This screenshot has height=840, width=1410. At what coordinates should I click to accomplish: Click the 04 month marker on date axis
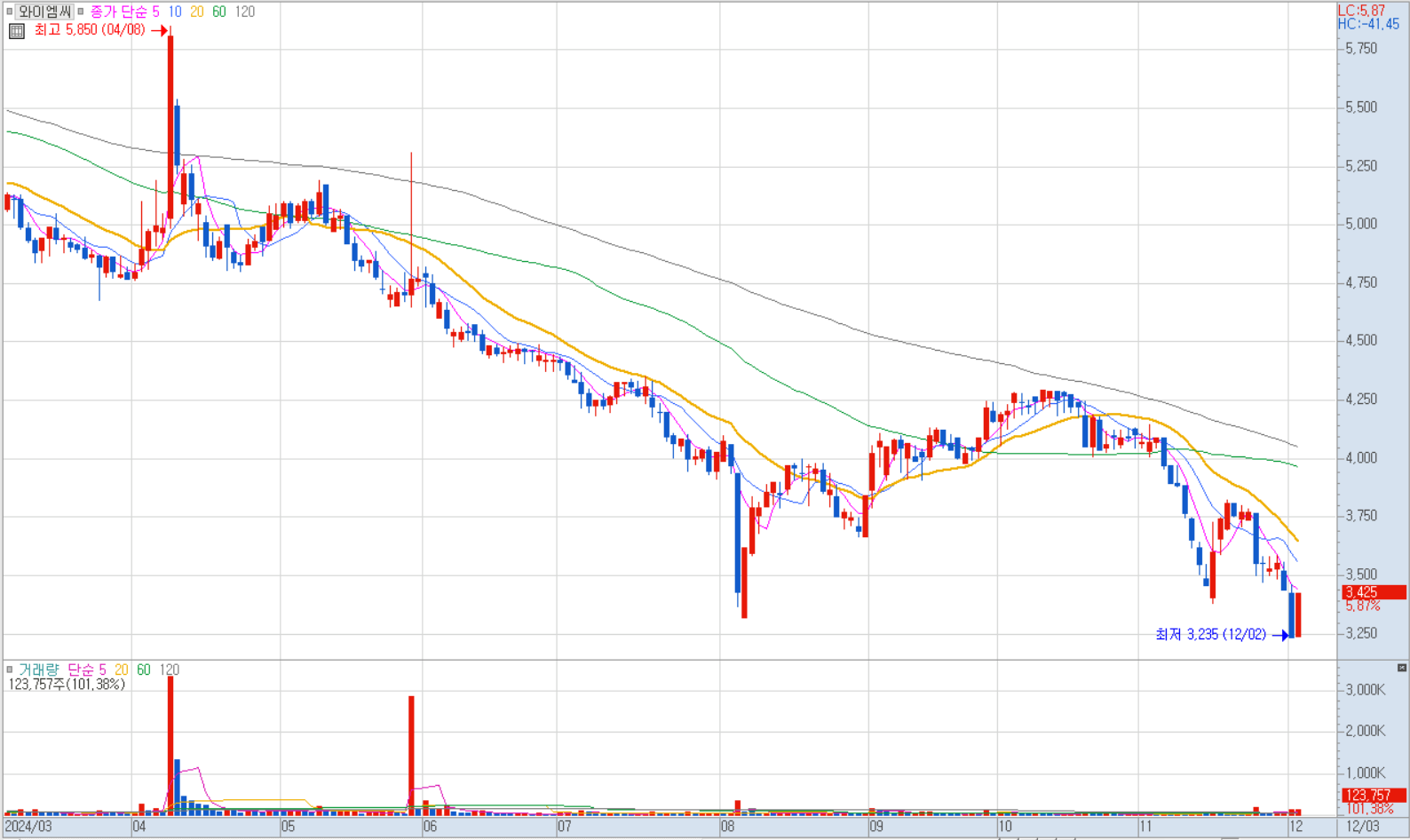tap(139, 827)
